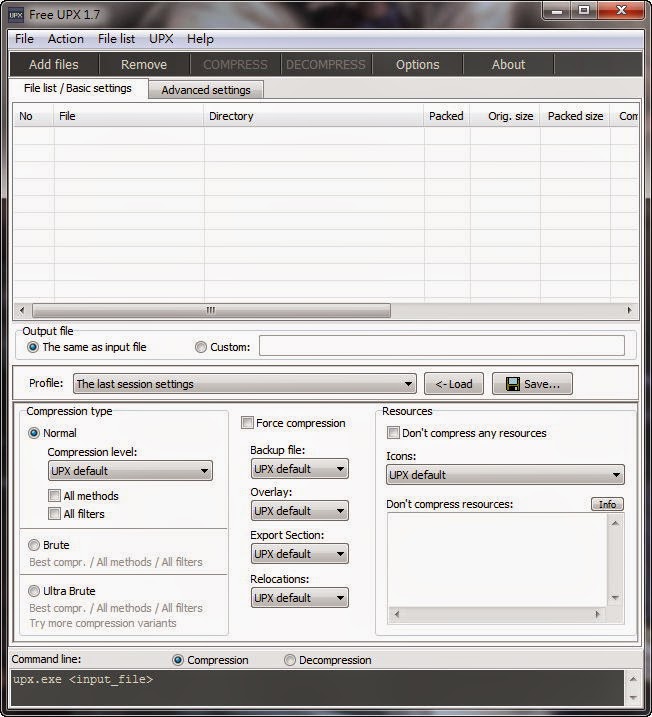Screen dimensions: 652x717
Task: Open the Export Section dropdown
Action: tap(299, 554)
